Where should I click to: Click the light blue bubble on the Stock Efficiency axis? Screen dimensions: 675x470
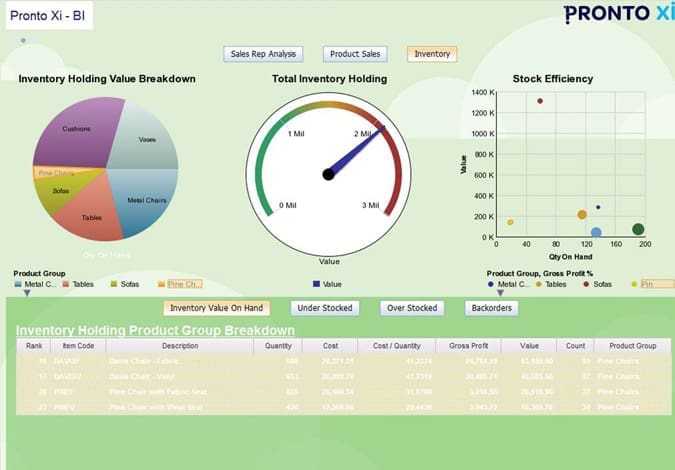[x=596, y=233]
